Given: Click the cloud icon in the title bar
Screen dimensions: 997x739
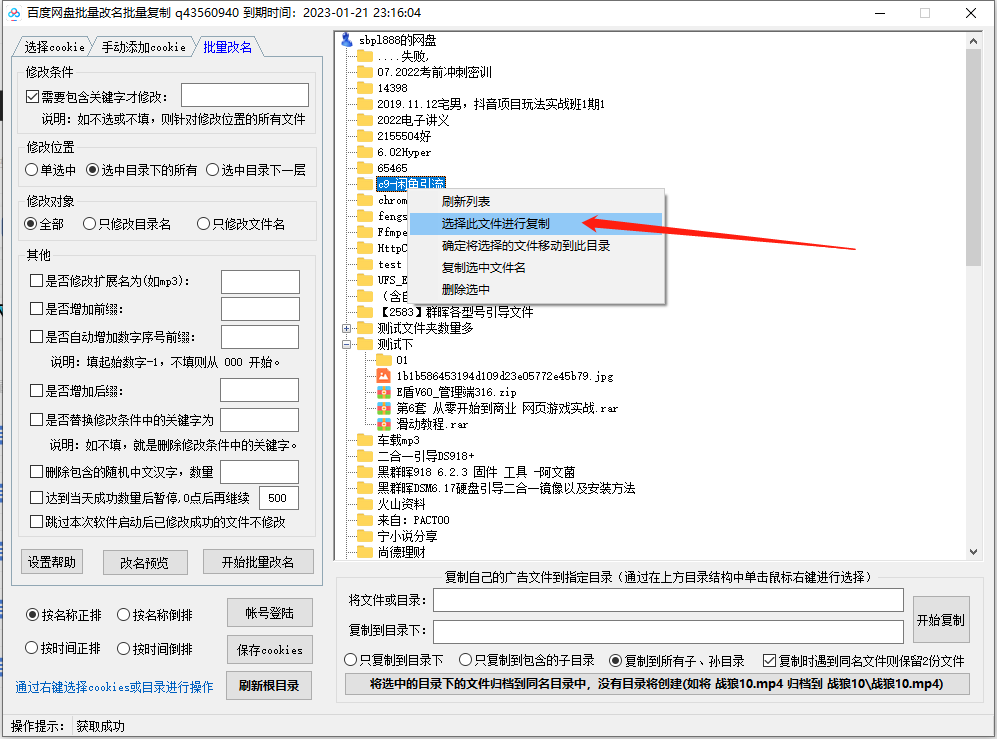Looking at the screenshot, I should tap(16, 13).
